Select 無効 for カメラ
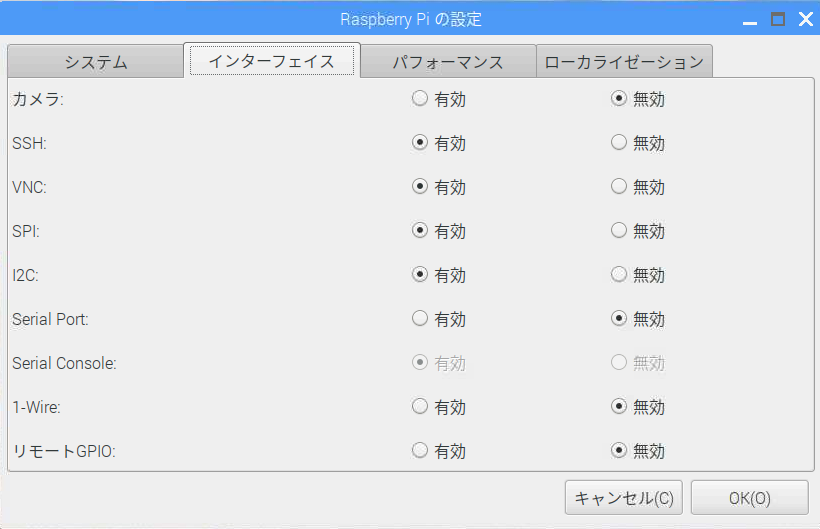Viewport: 820px width, 529px height. coord(619,98)
